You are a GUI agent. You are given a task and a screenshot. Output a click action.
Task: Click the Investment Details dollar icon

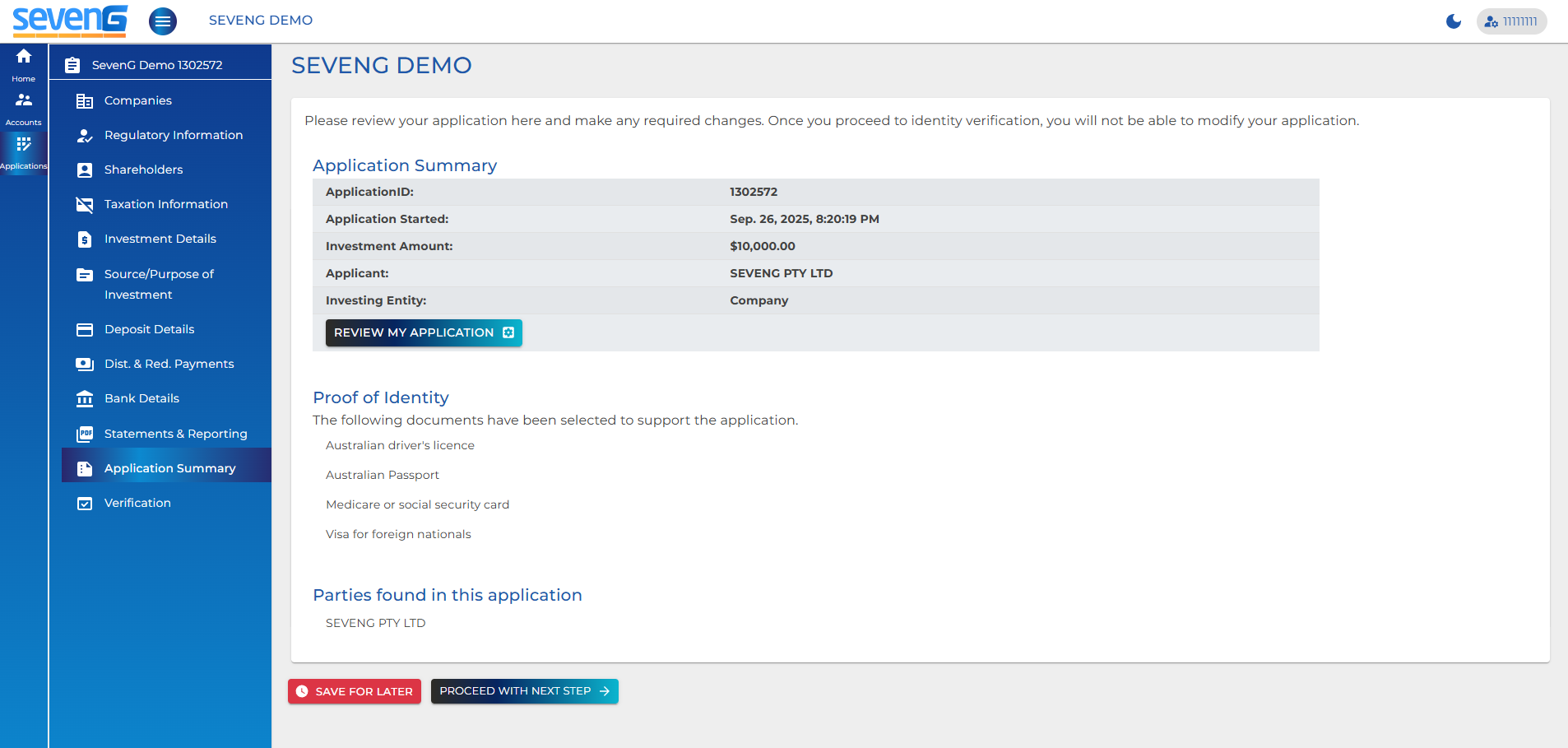(86, 239)
